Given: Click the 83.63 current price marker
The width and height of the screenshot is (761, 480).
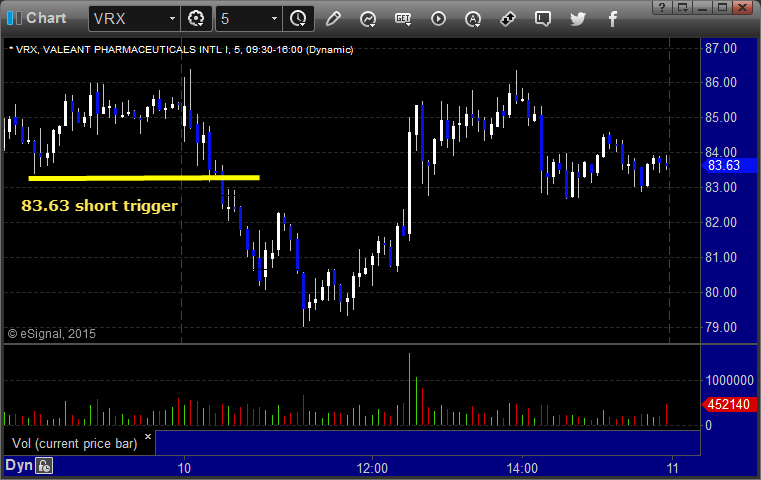Looking at the screenshot, I should [729, 166].
